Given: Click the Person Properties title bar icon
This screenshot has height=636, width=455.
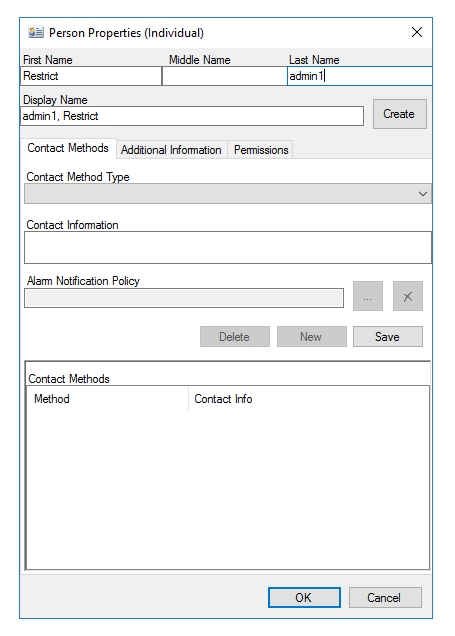Looking at the screenshot, I should [36, 32].
